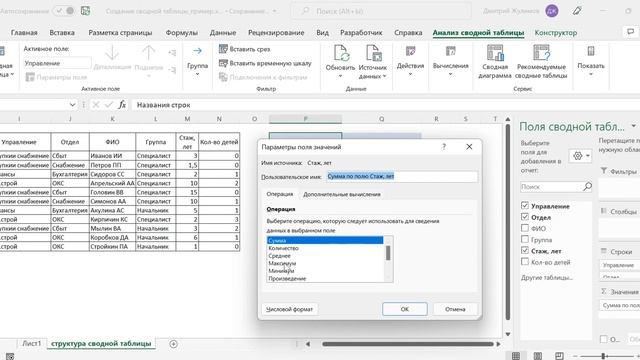The height and width of the screenshot is (360, 640).
Task: Open the PivotChart (Сводная диаграмма) icon
Action: 495,53
